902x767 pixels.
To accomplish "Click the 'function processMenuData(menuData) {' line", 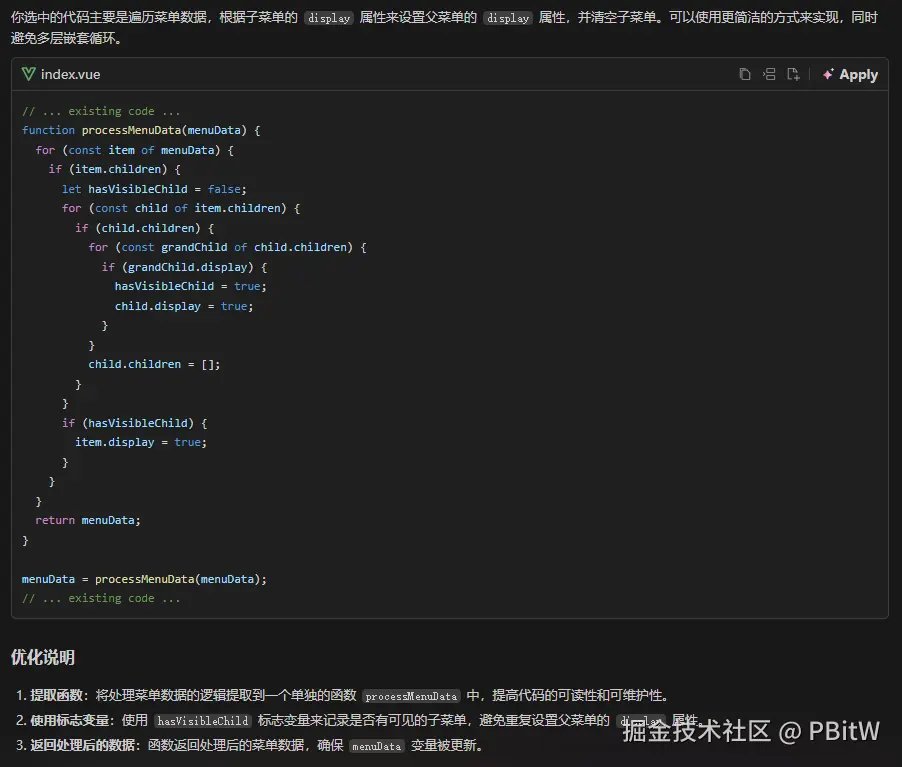I will (141, 130).
